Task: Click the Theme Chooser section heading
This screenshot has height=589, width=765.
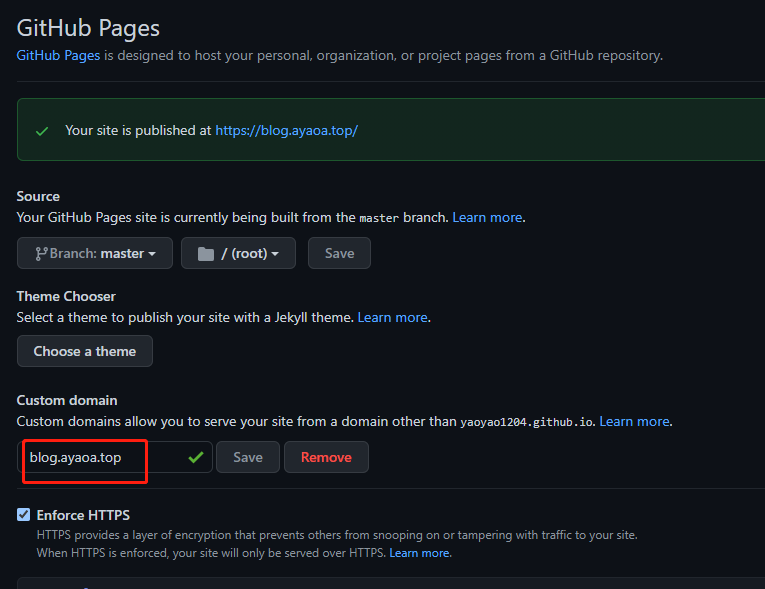Action: (66, 296)
